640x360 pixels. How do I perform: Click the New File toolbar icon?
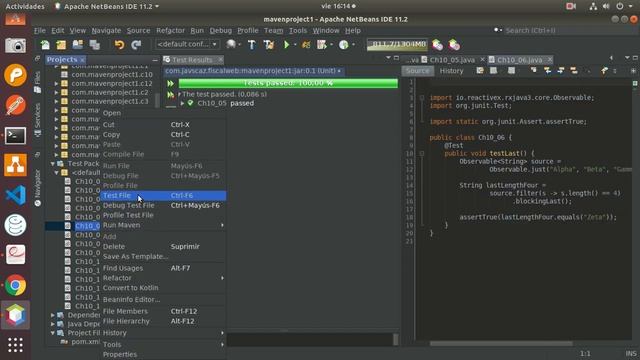45,44
